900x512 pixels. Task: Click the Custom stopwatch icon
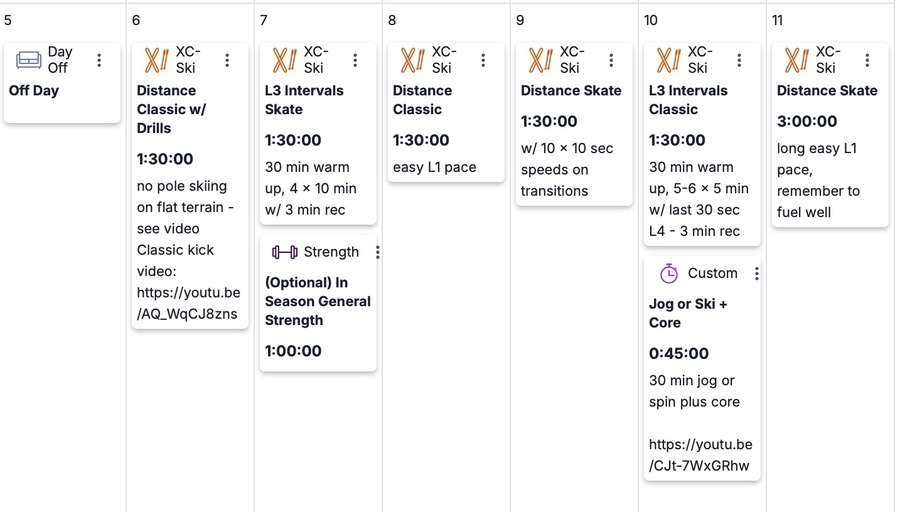tap(669, 273)
